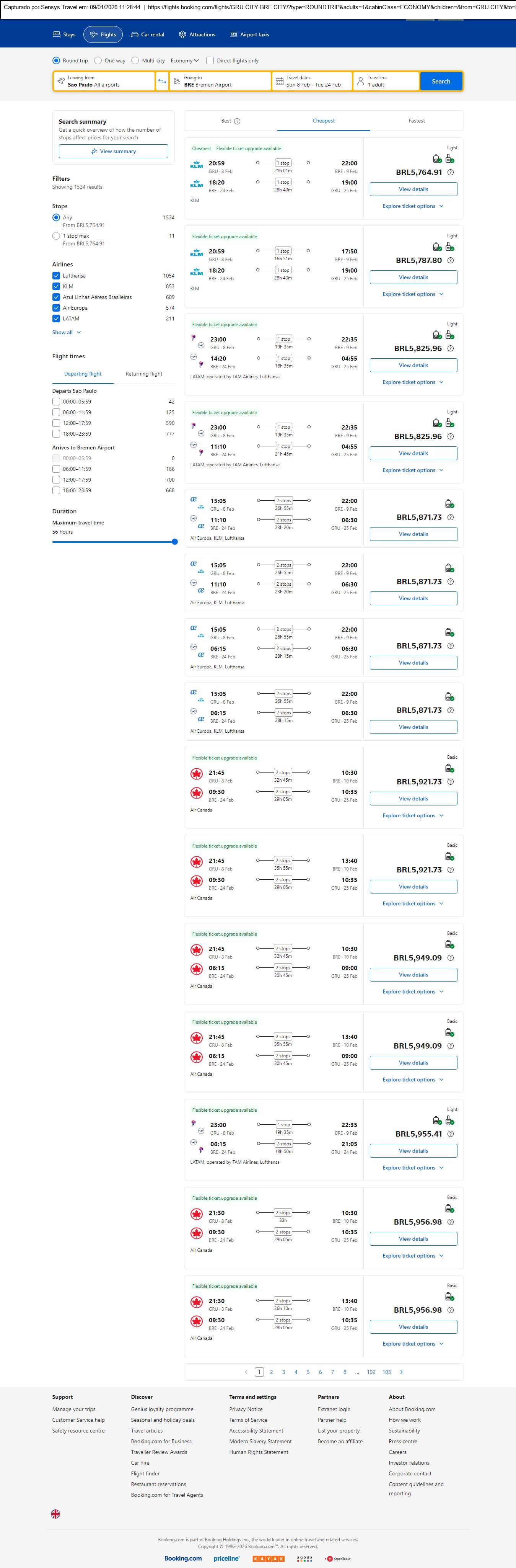Click the Airport taxis icon in top navigation

pos(233,35)
